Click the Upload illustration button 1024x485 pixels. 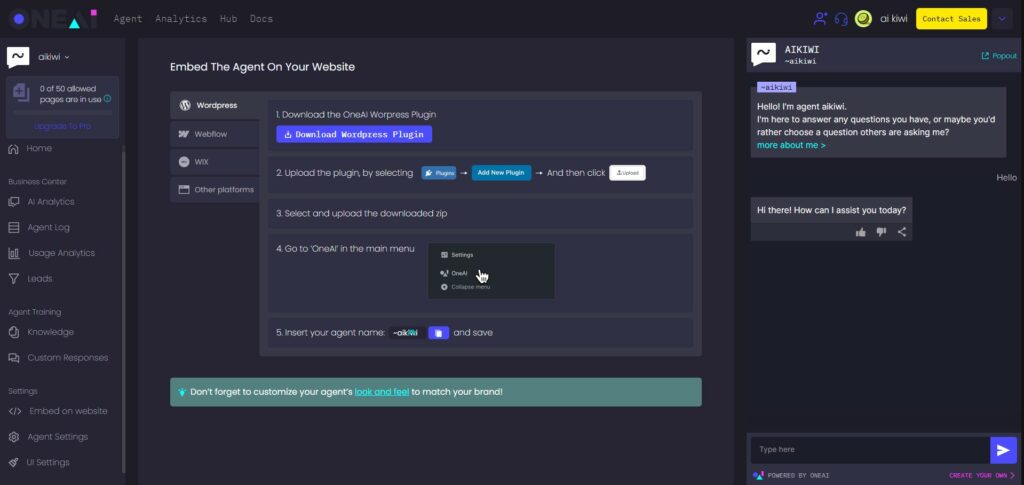point(628,173)
